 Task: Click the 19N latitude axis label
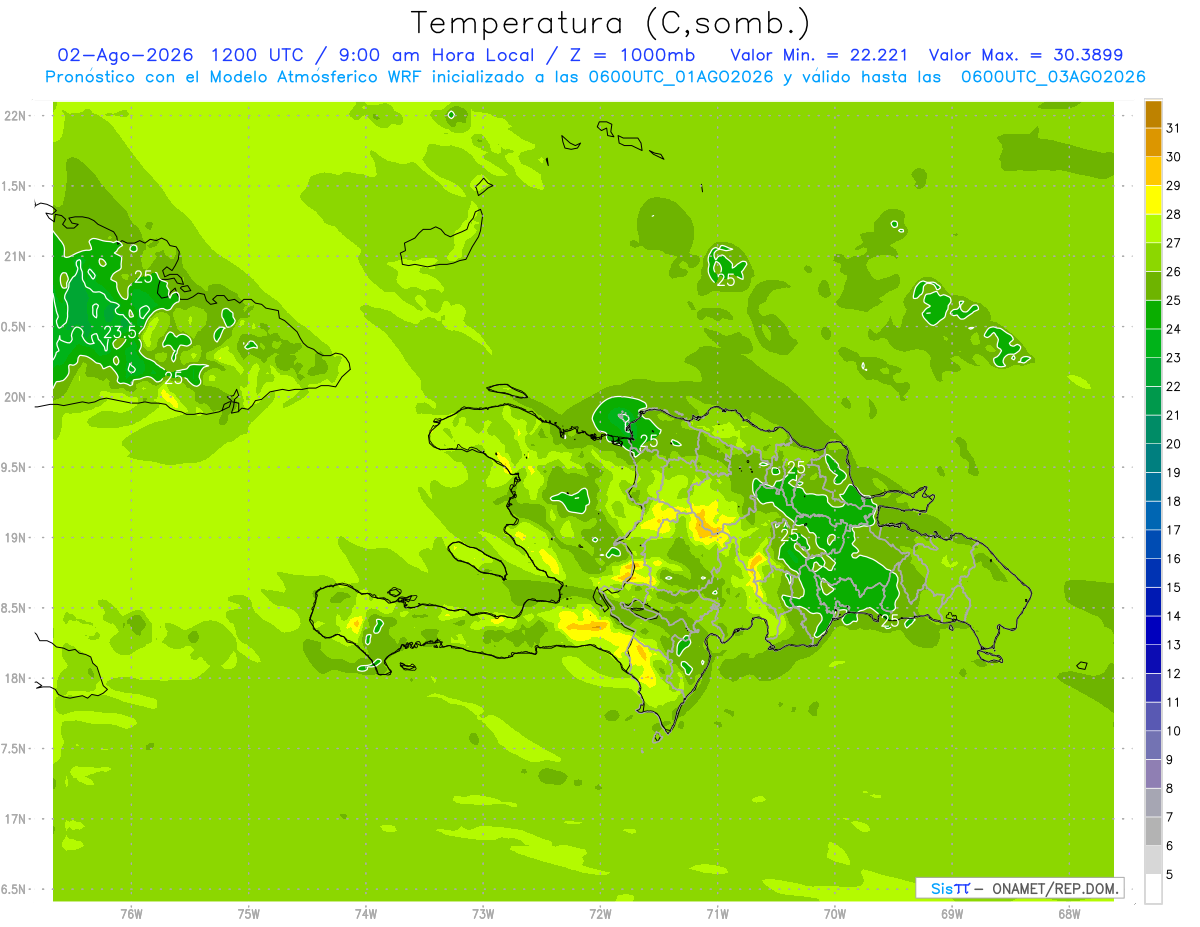click(15, 537)
